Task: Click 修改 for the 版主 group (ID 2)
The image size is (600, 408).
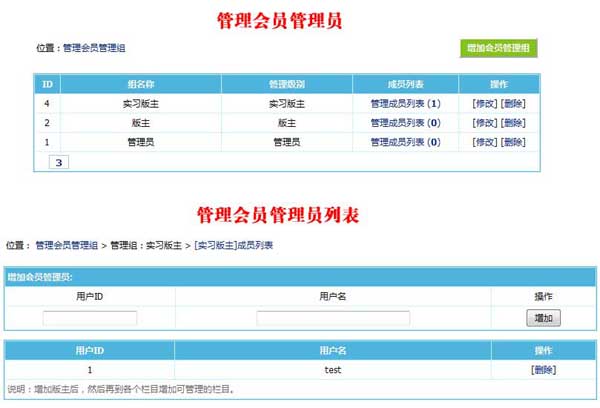Action: [484, 123]
